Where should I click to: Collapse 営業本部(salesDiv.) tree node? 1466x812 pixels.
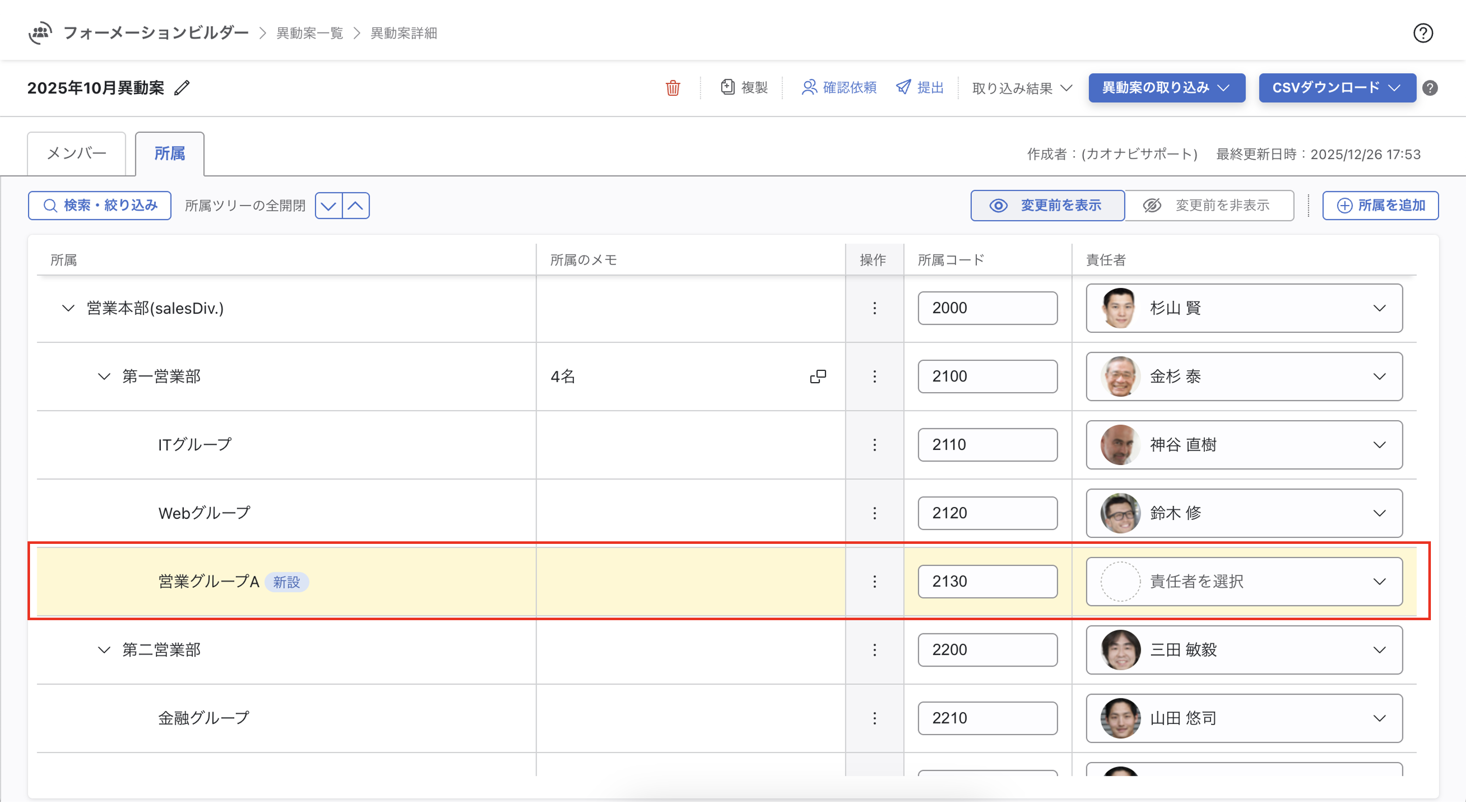pos(68,308)
